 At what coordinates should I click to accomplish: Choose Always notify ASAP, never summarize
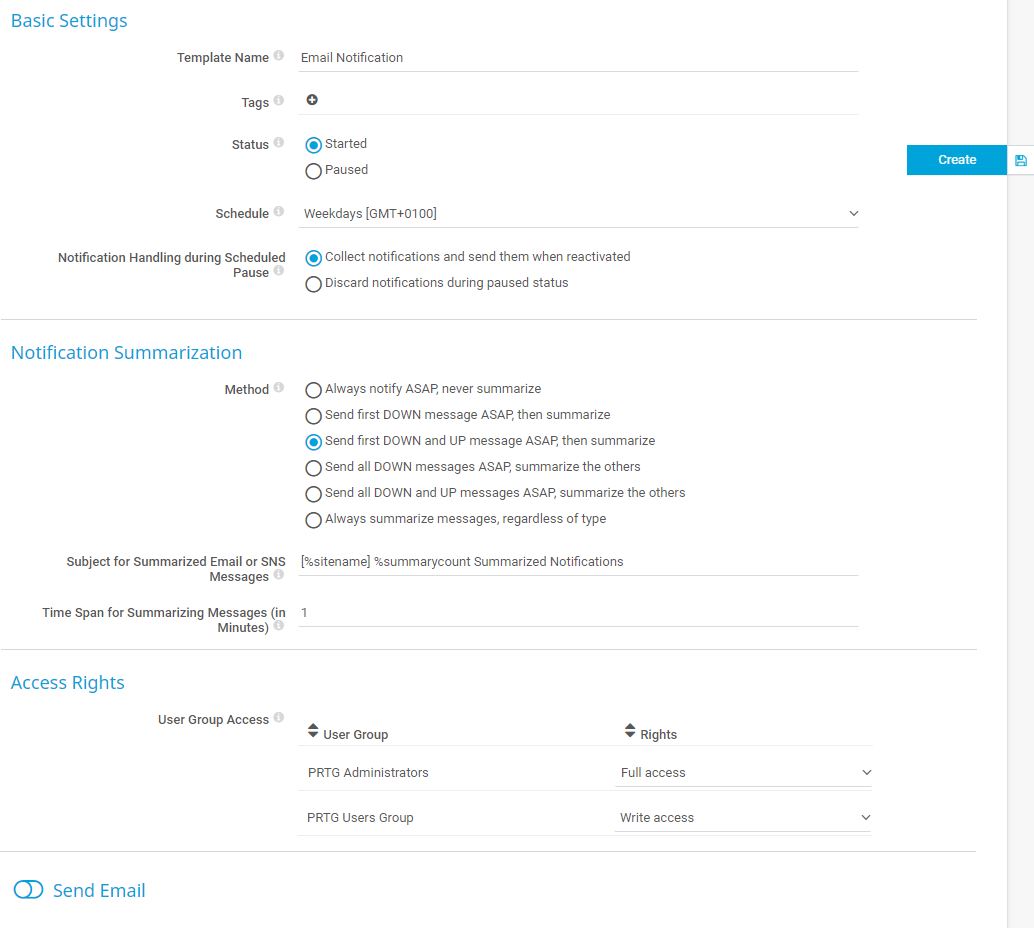(314, 390)
